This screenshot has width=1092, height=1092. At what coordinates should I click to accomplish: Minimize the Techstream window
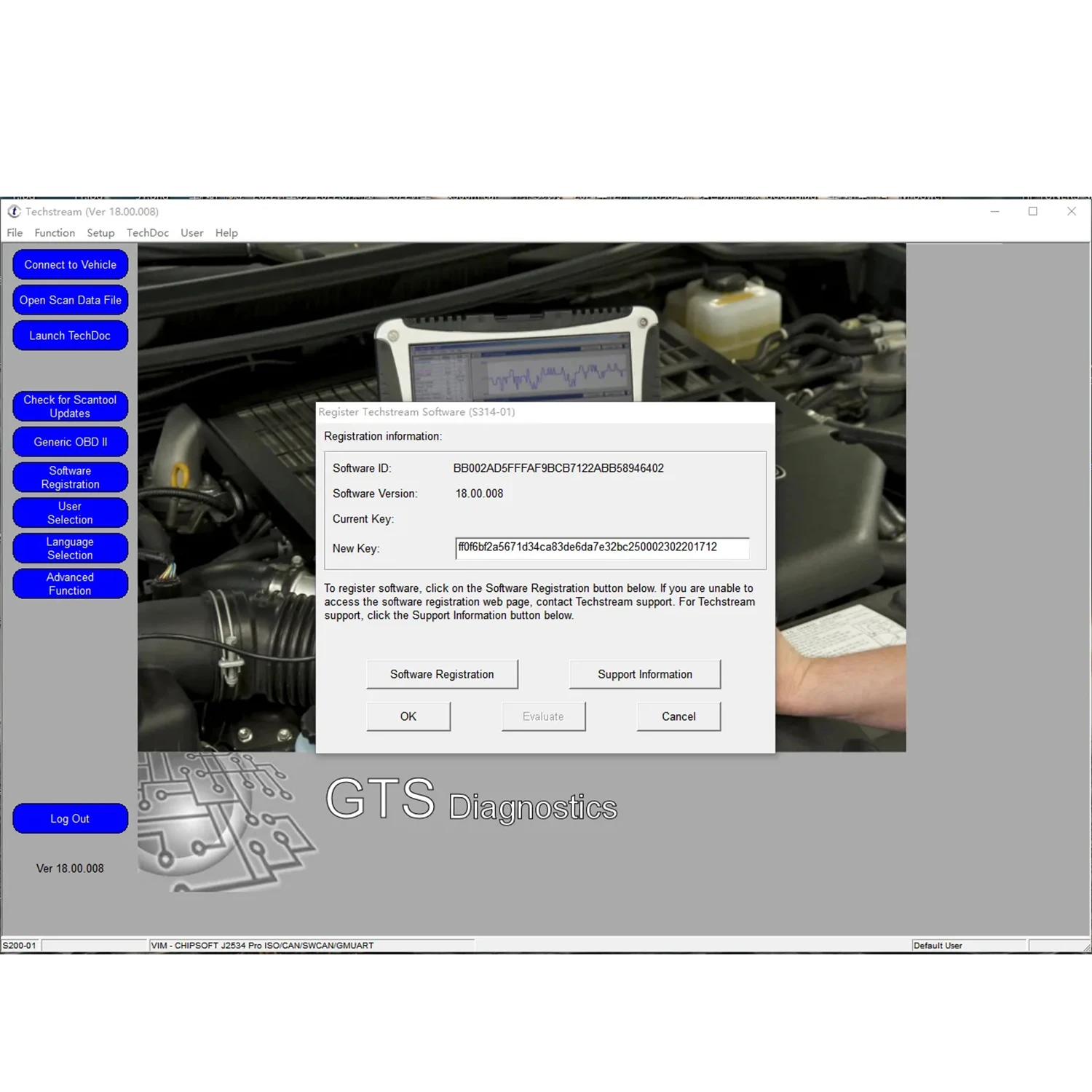click(x=994, y=212)
